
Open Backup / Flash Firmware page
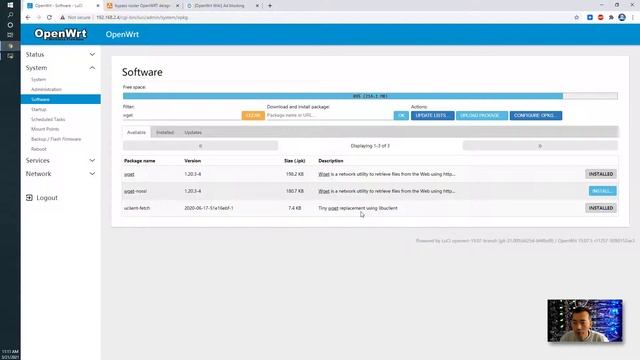(56, 139)
